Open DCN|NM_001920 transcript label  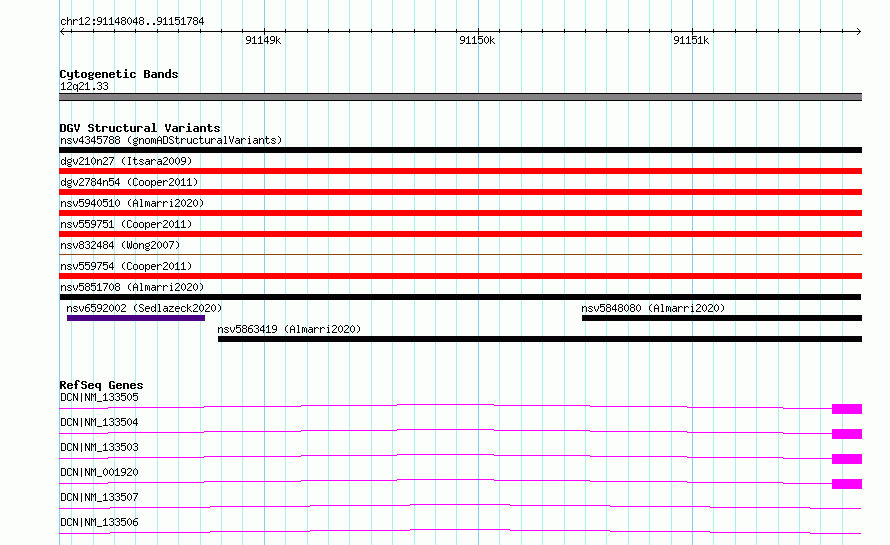99,472
